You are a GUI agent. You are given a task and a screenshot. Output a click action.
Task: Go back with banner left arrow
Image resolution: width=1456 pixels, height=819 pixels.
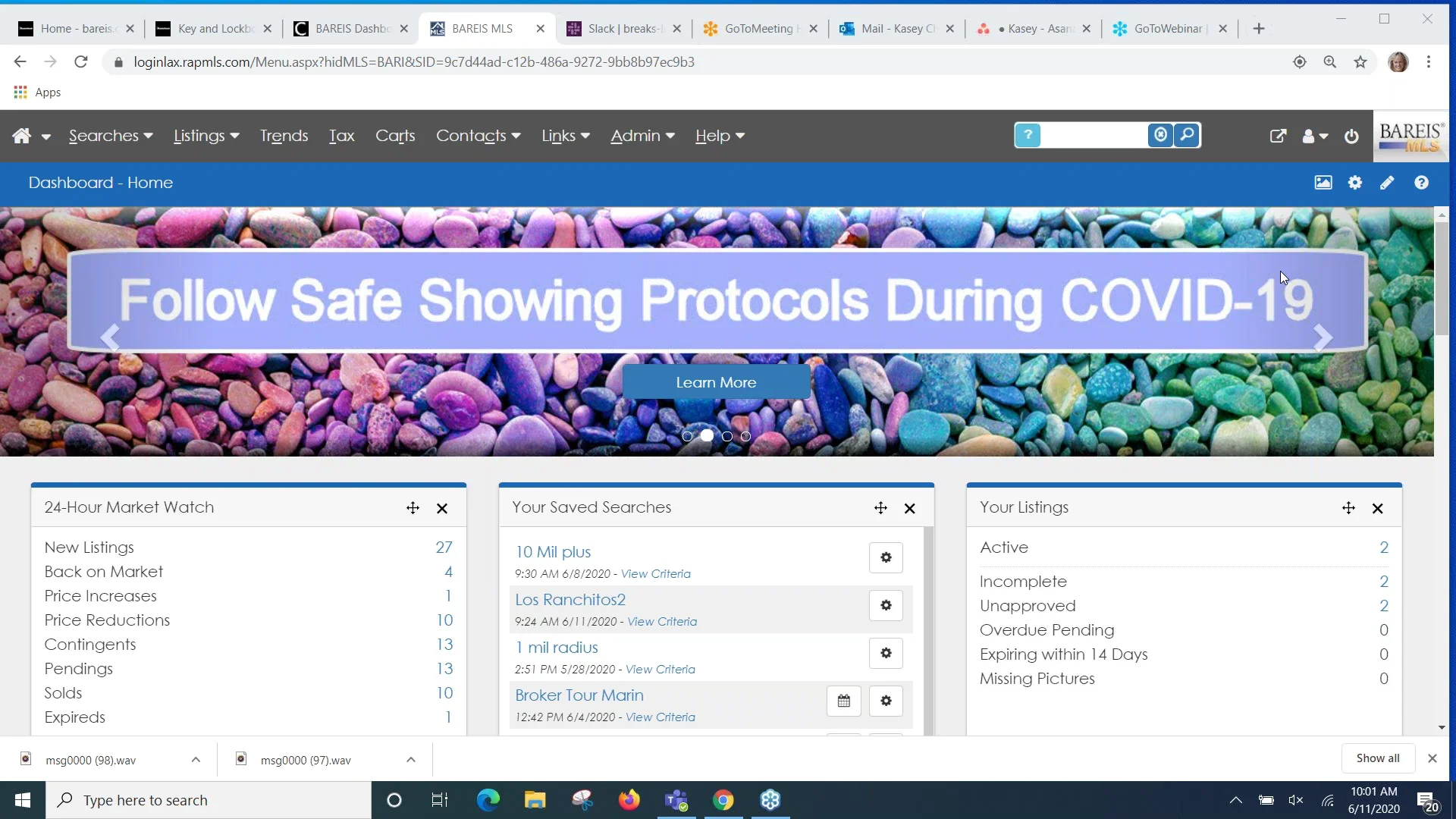(111, 337)
